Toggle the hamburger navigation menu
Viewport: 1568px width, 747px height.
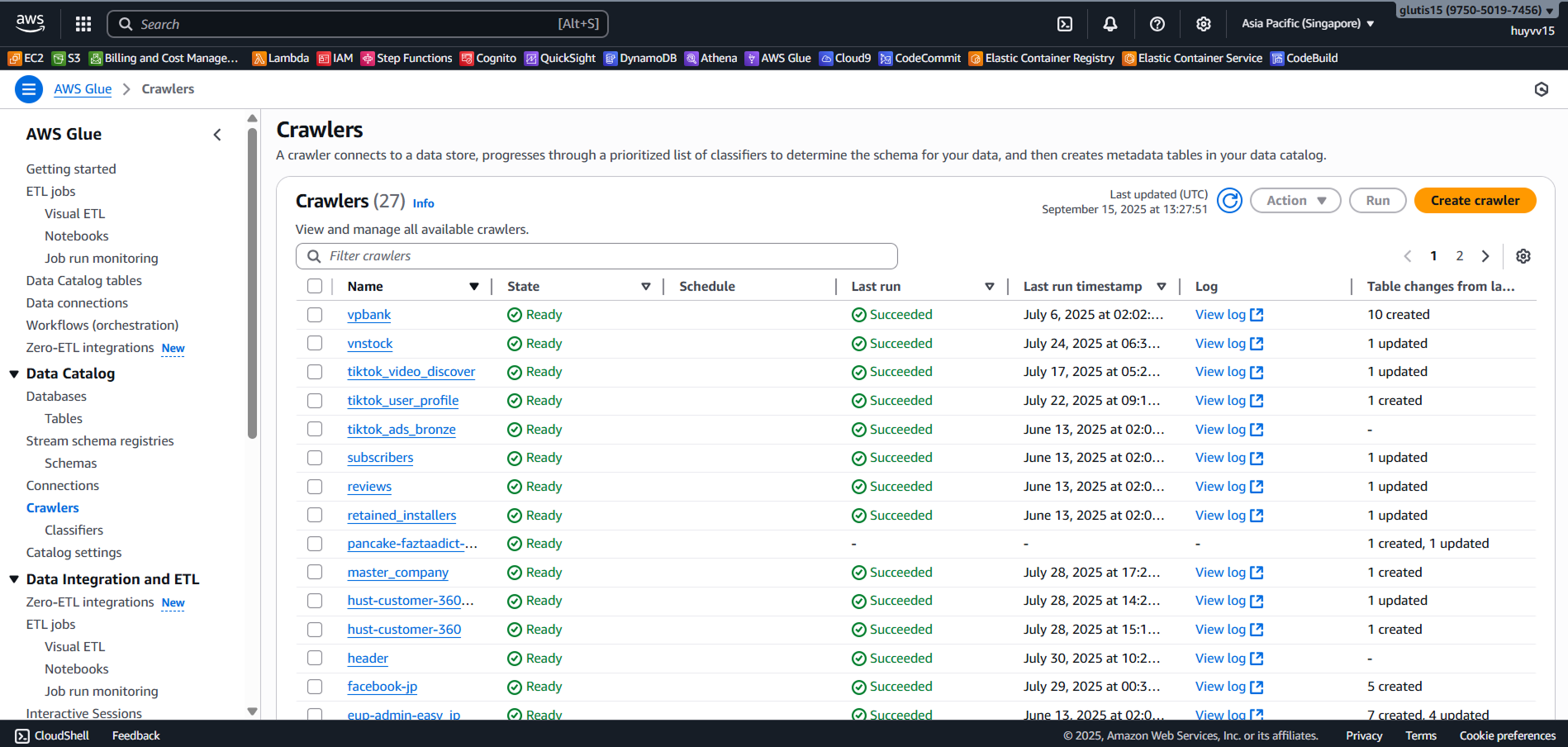pyautogui.click(x=29, y=89)
